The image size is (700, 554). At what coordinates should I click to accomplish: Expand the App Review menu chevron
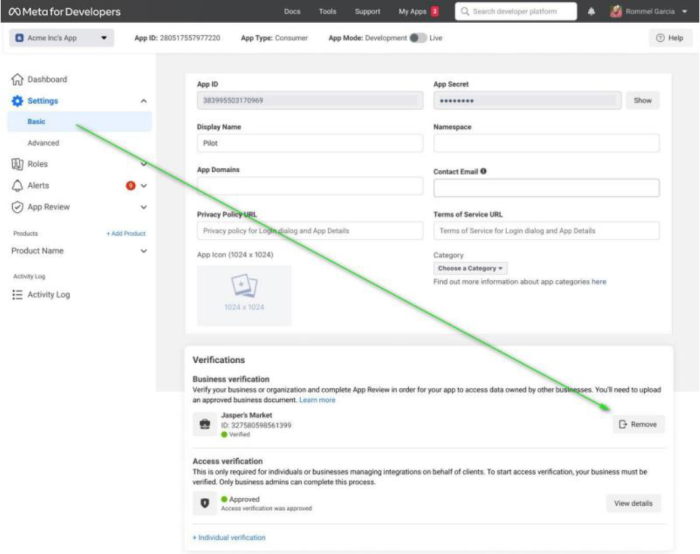(x=143, y=207)
